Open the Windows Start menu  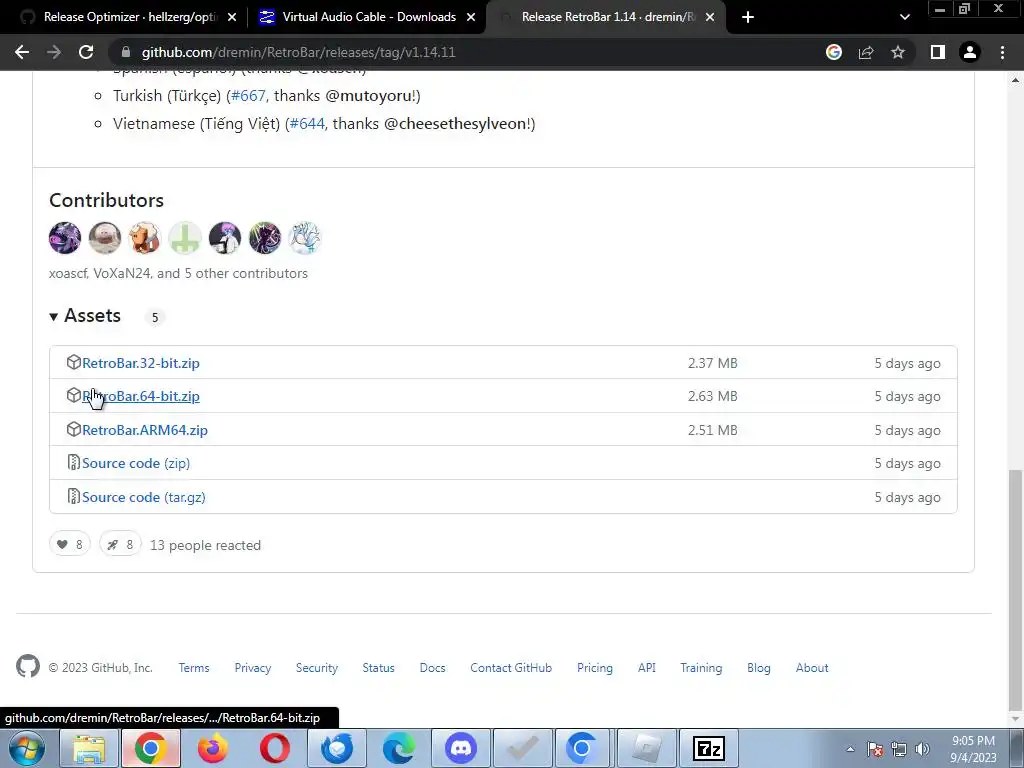click(27, 748)
